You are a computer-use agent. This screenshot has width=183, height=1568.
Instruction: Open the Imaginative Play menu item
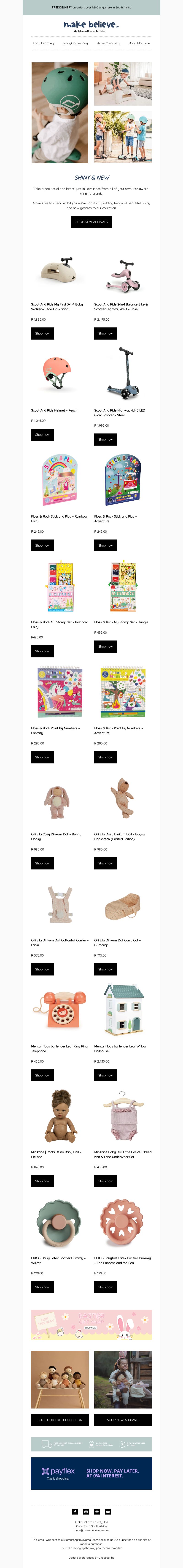[x=76, y=43]
